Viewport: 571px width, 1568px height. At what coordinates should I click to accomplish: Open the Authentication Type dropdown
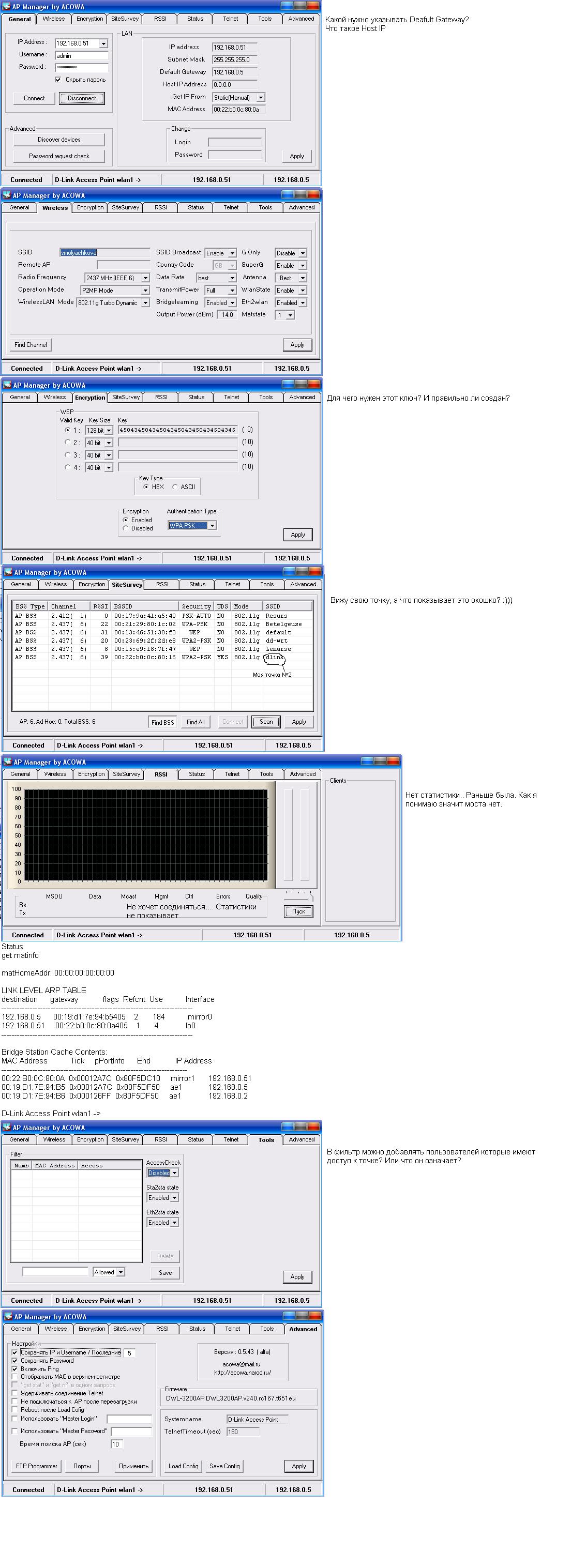pos(212,525)
